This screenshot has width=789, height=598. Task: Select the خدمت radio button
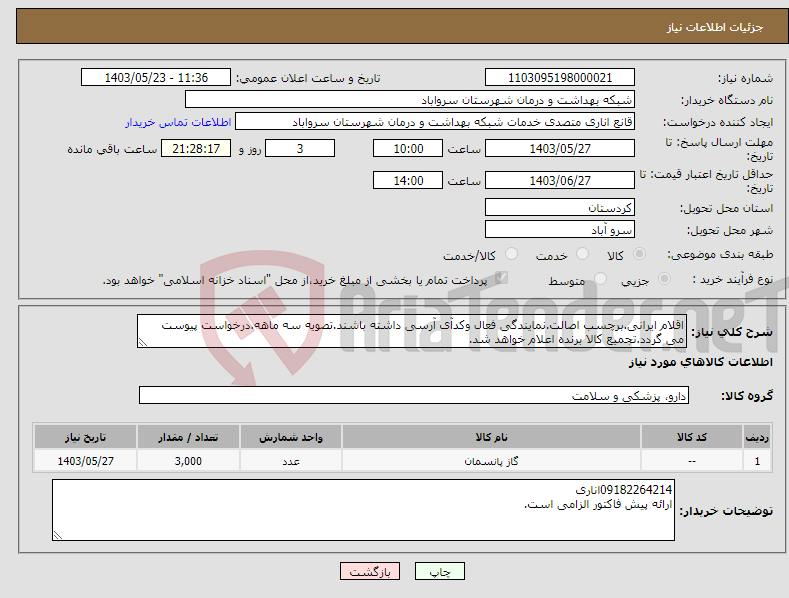pyautogui.click(x=582, y=254)
